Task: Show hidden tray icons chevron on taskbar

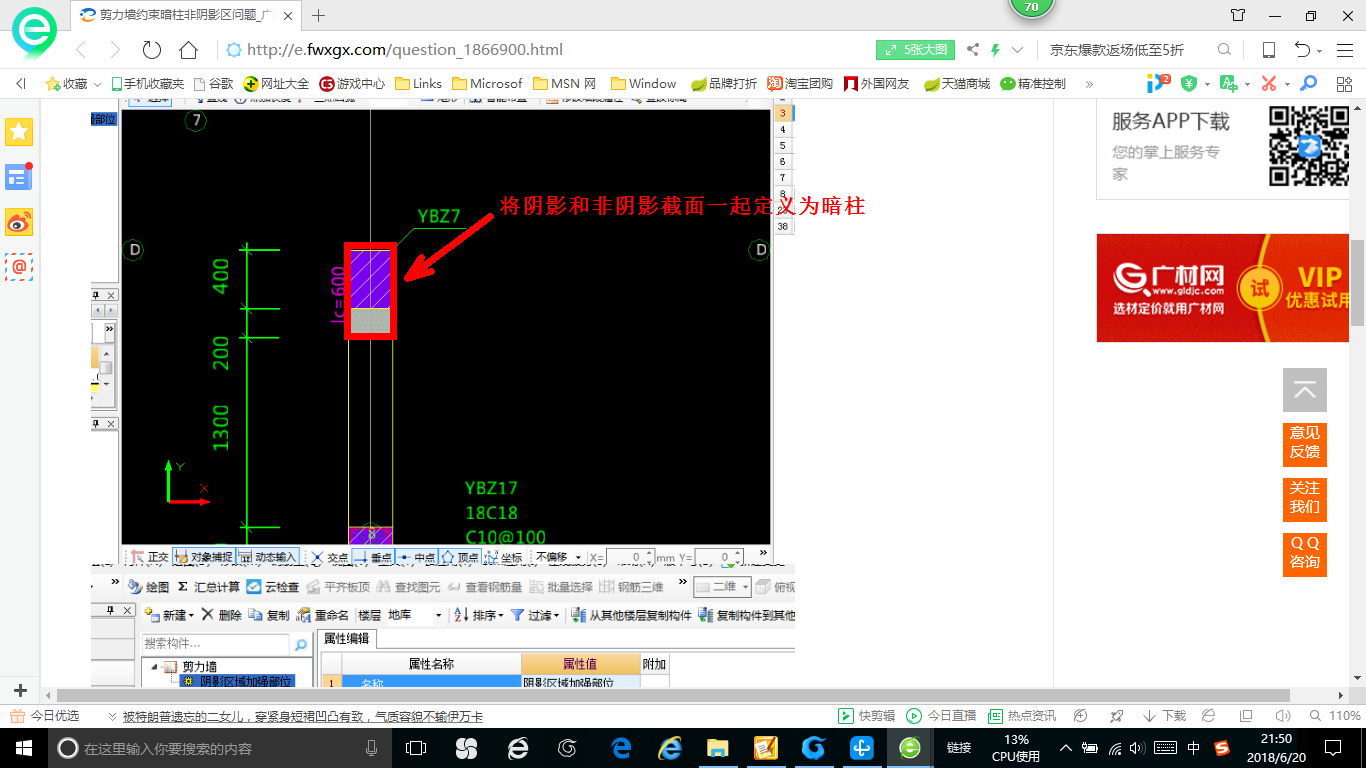Action: (x=1065, y=747)
